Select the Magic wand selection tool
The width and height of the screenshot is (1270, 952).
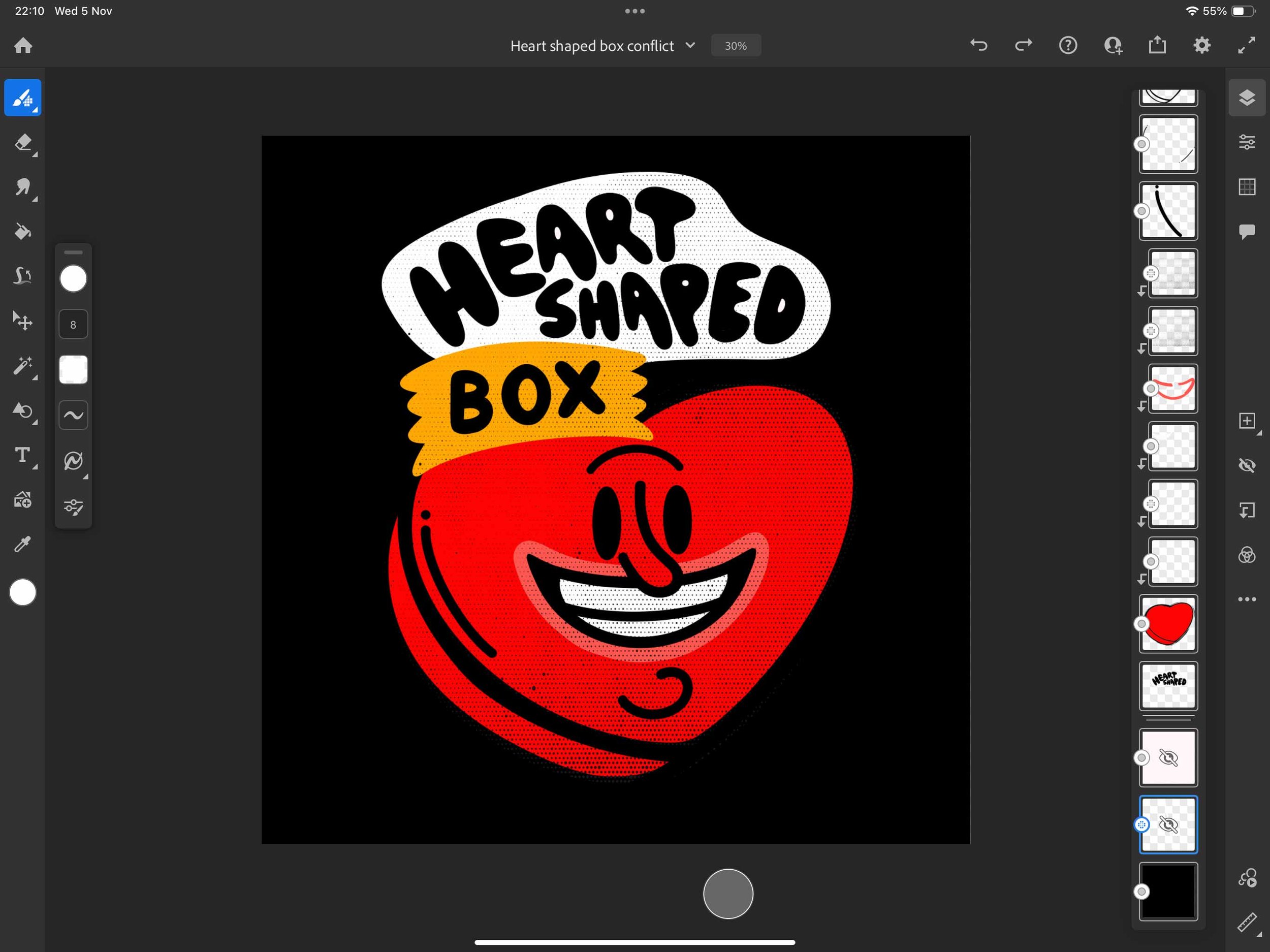tap(23, 366)
